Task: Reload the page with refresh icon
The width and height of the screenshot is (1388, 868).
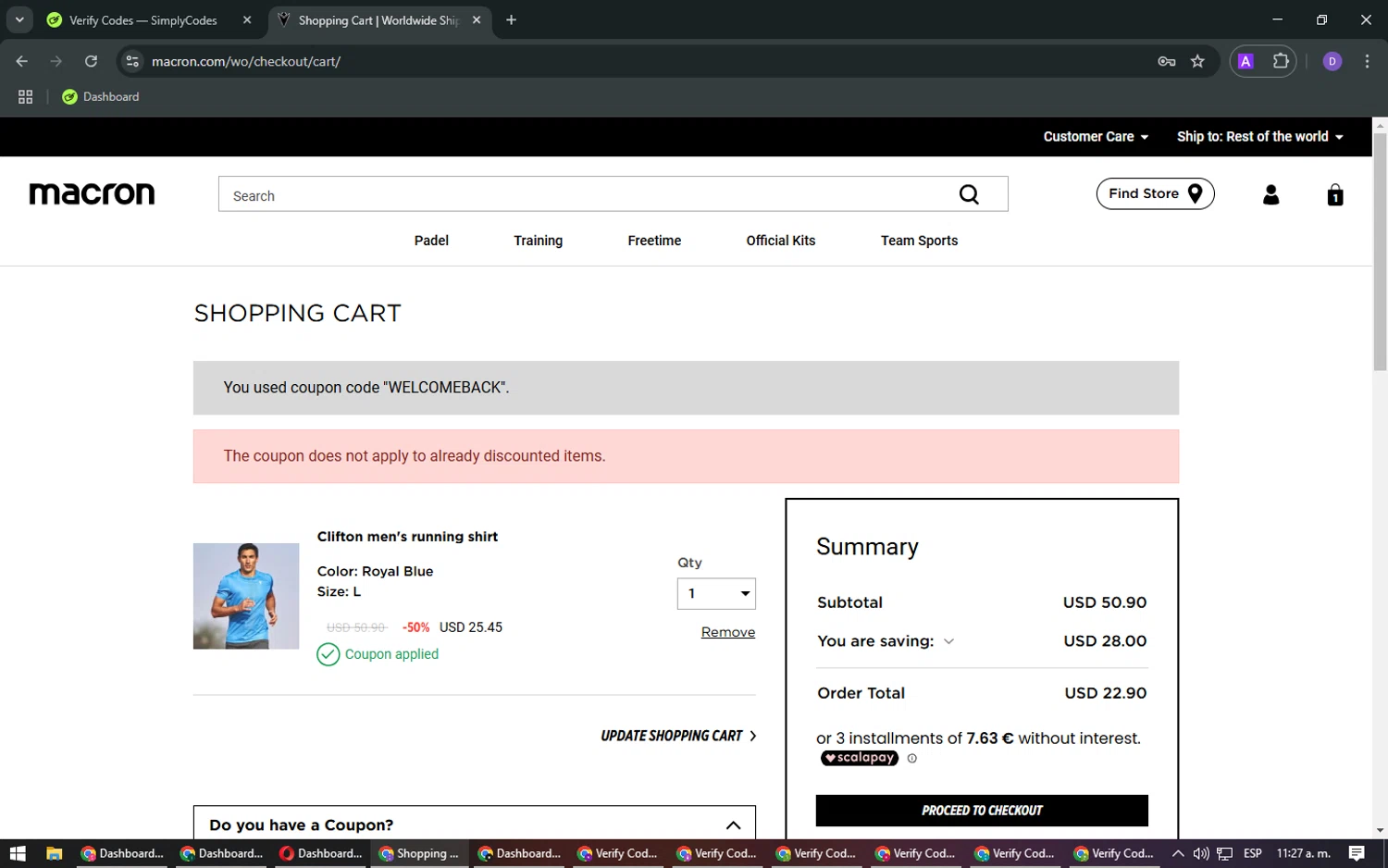Action: pos(91,61)
